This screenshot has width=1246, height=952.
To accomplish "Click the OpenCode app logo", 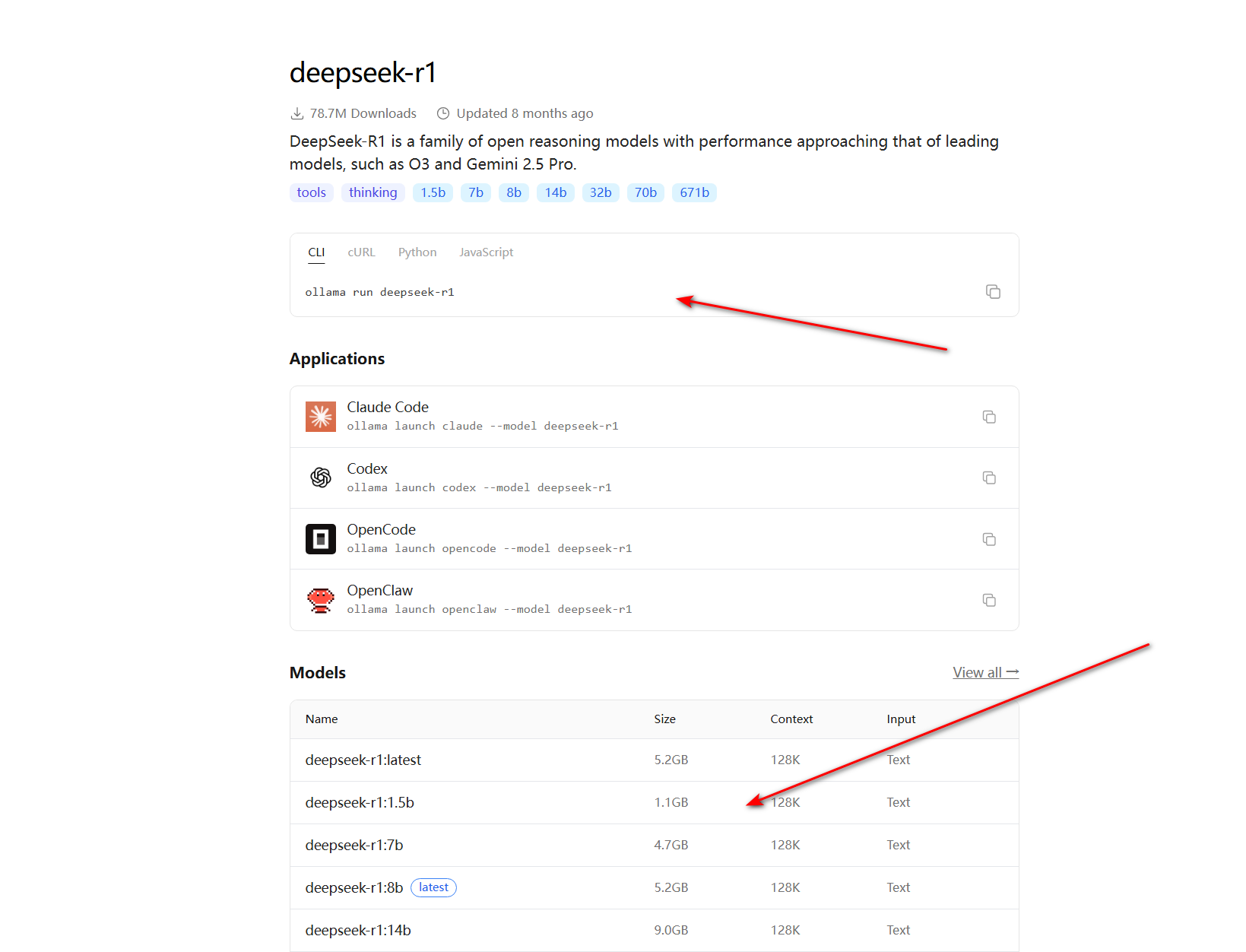I will (x=321, y=539).
